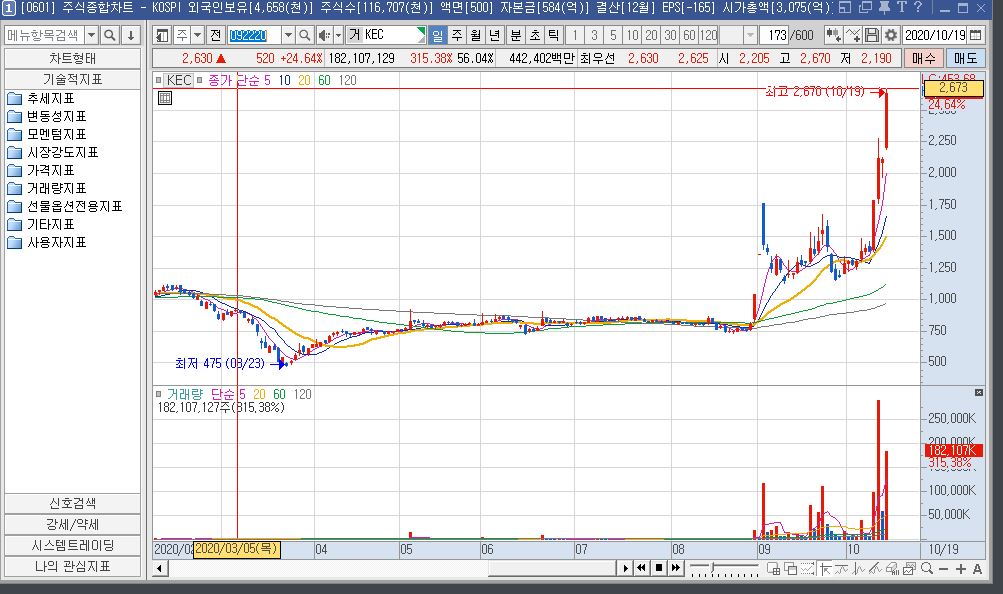Open the chart settings gear icon
1003x594 pixels.
tap(890, 35)
